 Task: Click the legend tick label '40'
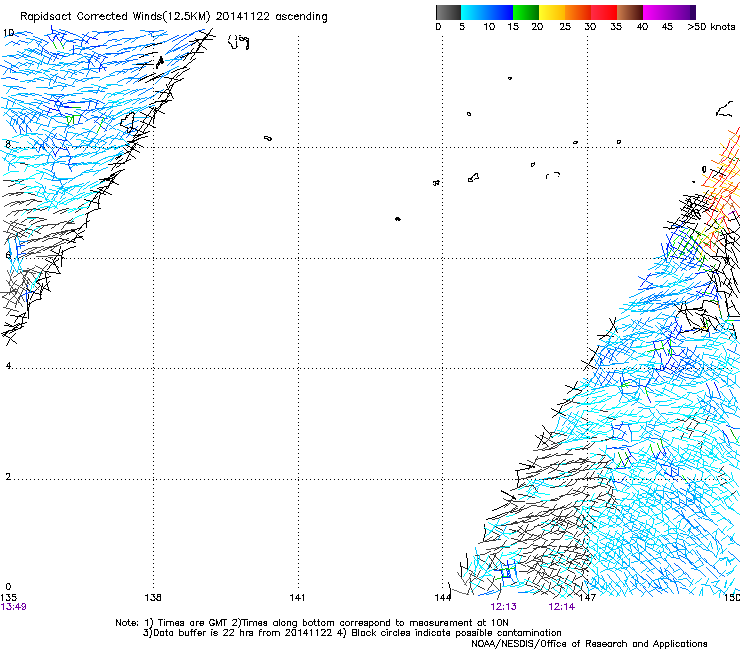[x=642, y=27]
